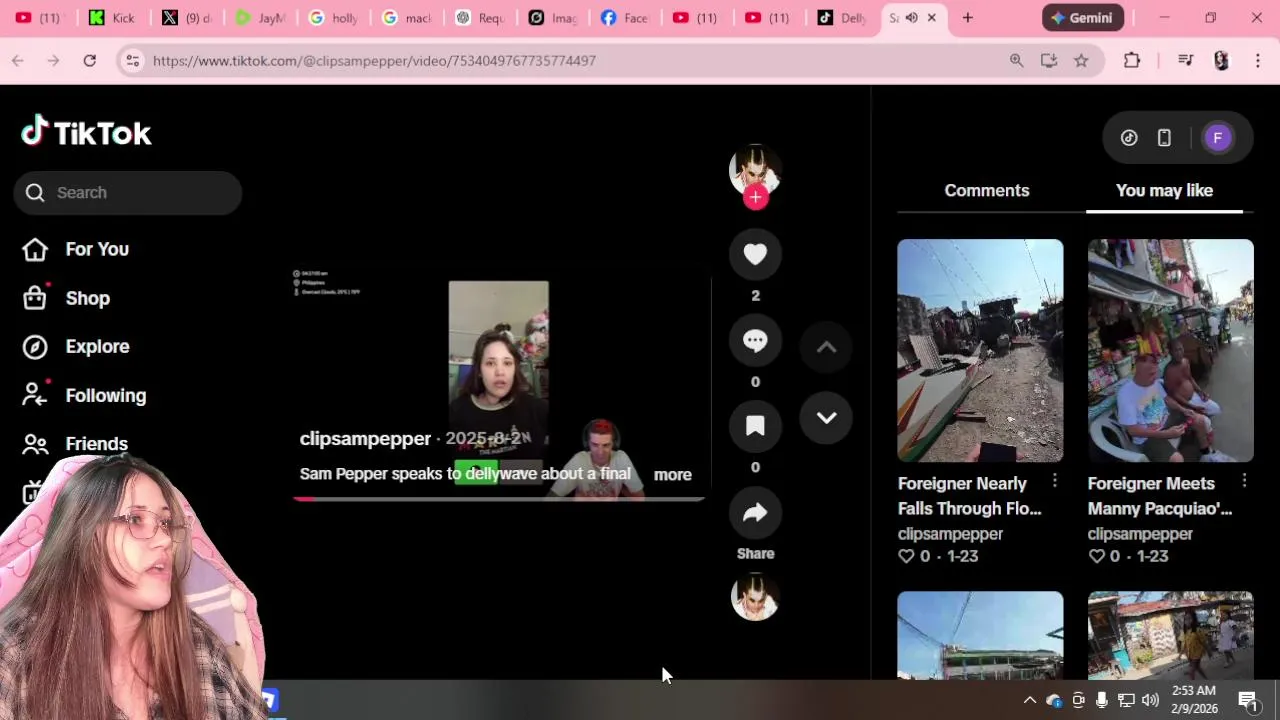This screenshot has width=1280, height=720.
Task: Open the Gemini button
Action: point(1083,18)
